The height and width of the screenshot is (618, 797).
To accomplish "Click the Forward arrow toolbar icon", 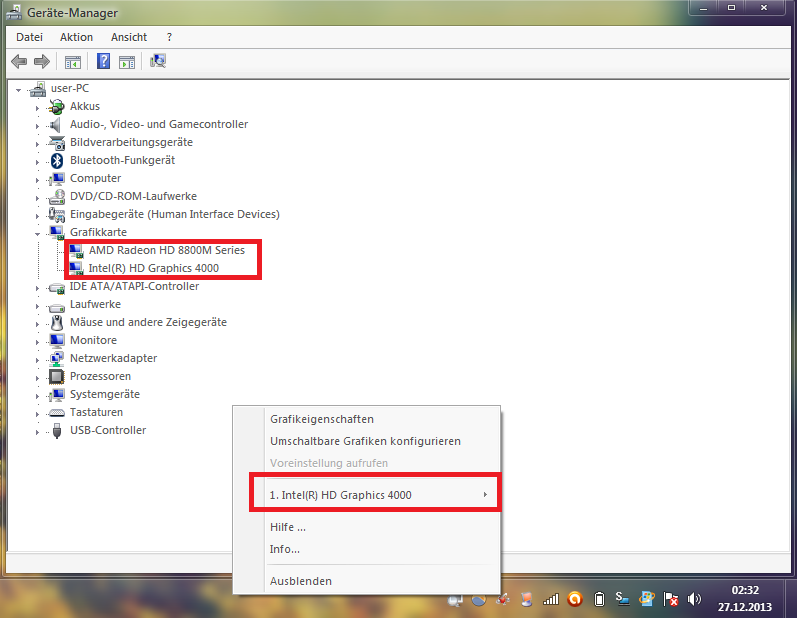I will click(42, 61).
